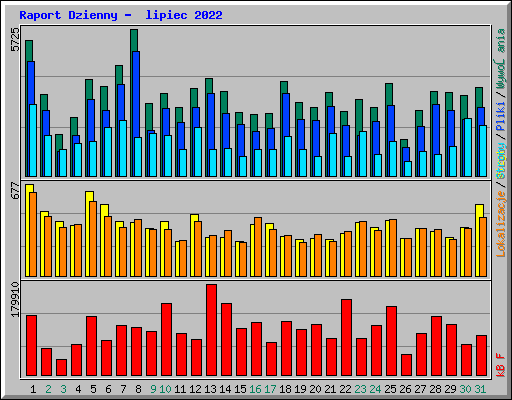Click day label 22 on x-axis
The image size is (512, 400).
345,389
